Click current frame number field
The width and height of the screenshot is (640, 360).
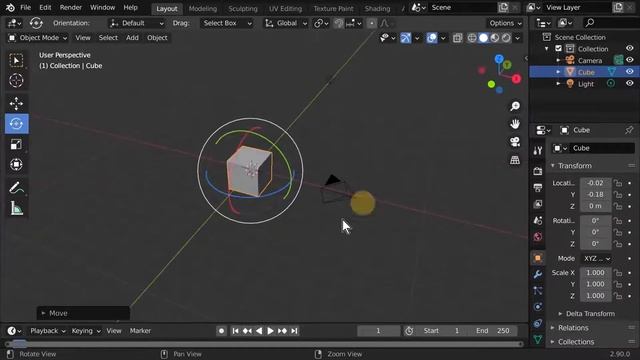(x=378, y=331)
